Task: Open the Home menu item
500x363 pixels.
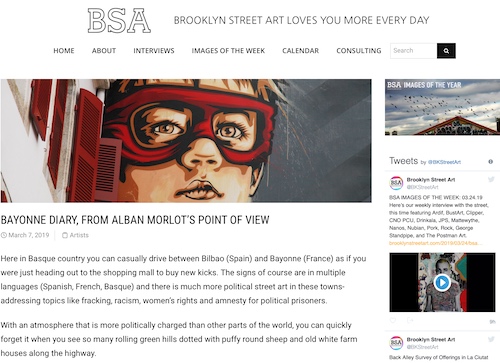Action: tap(64, 51)
